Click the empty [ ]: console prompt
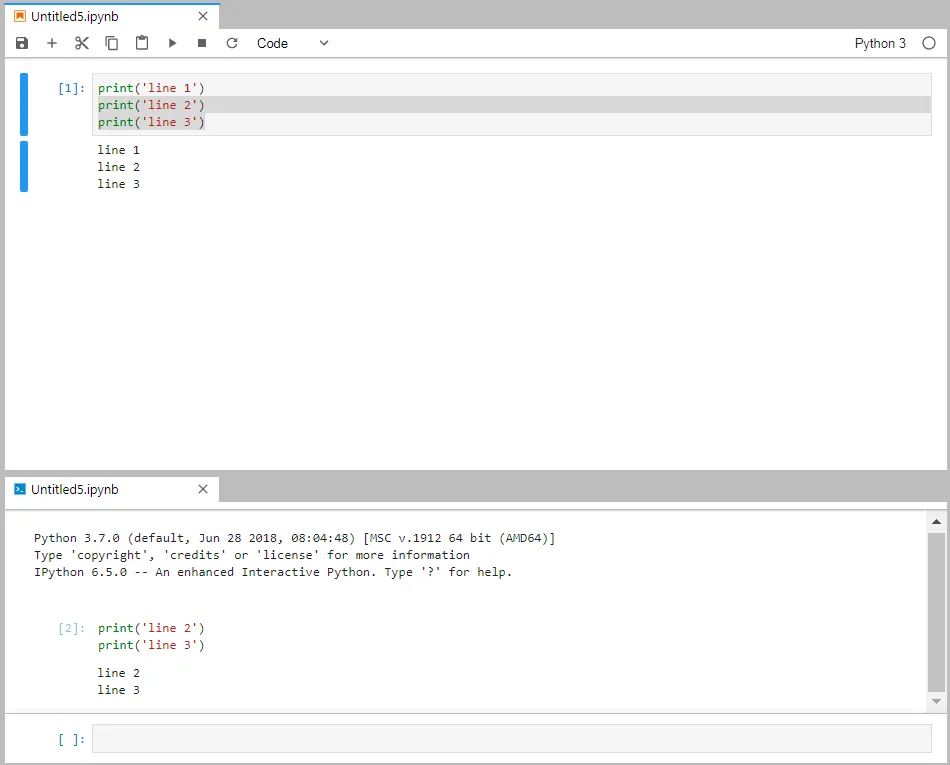Screen dimensions: 950x765 (x=71, y=739)
